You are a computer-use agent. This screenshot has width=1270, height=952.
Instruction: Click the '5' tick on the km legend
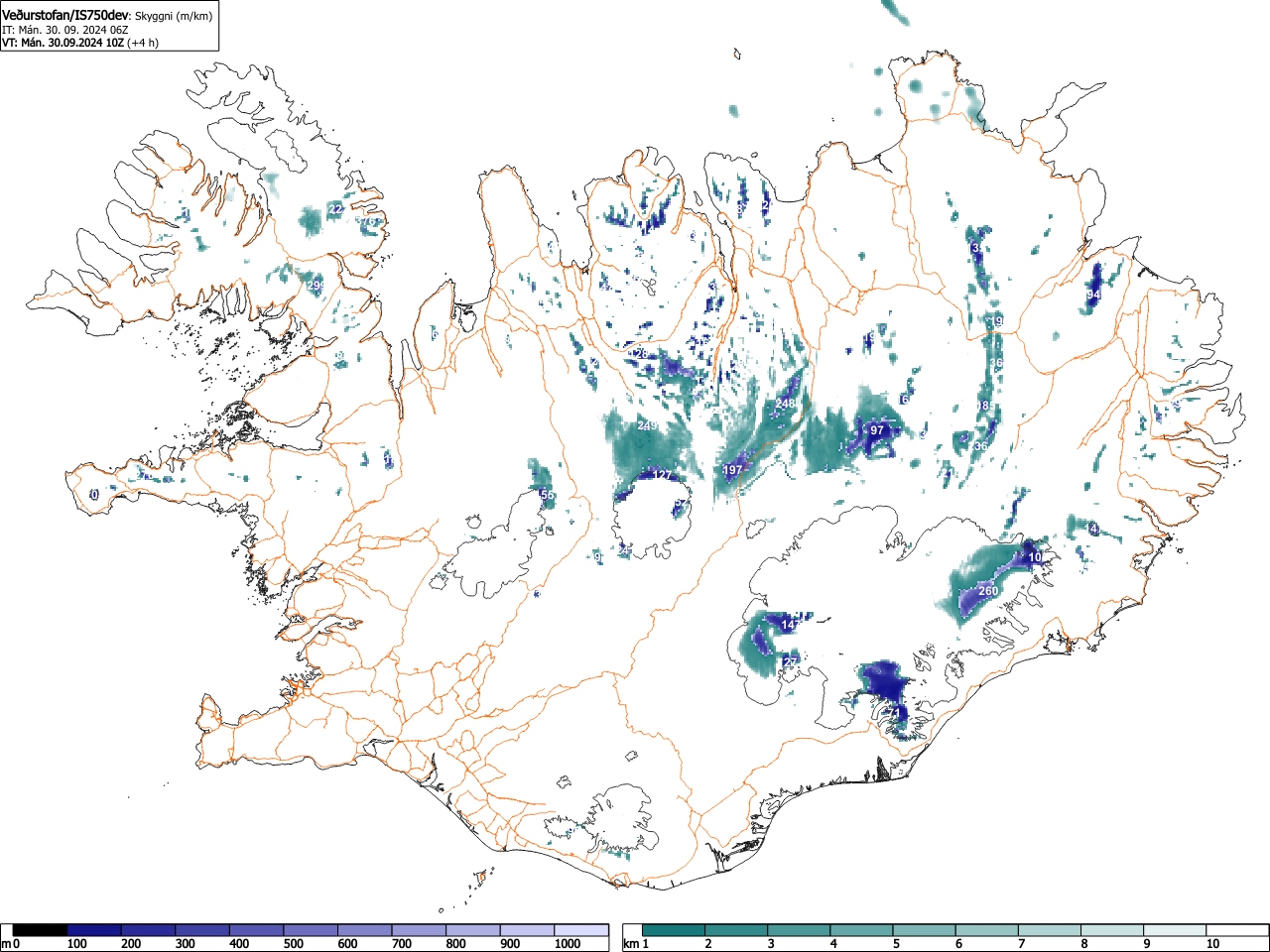click(x=895, y=944)
